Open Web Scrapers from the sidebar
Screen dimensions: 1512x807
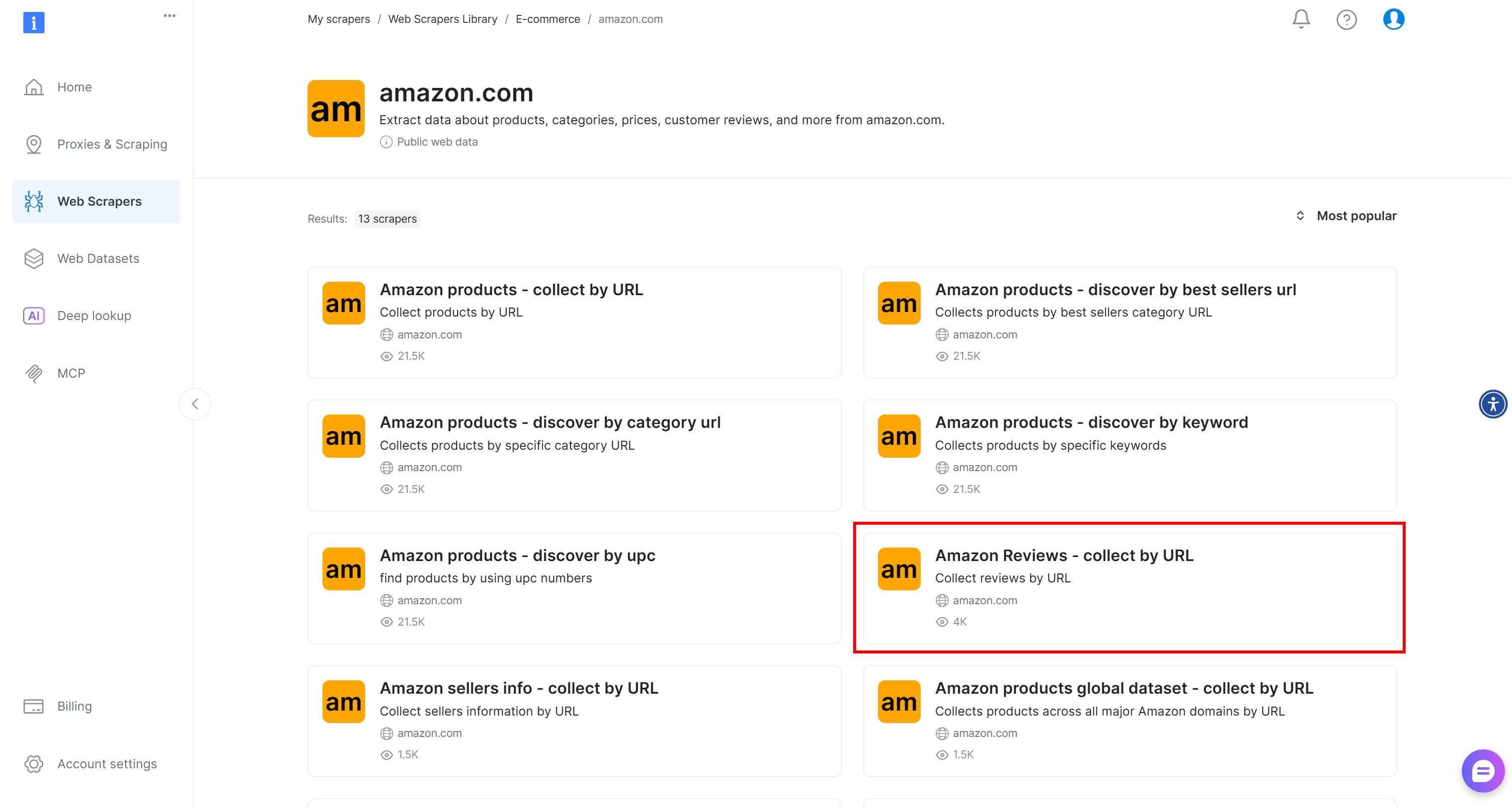(x=99, y=201)
